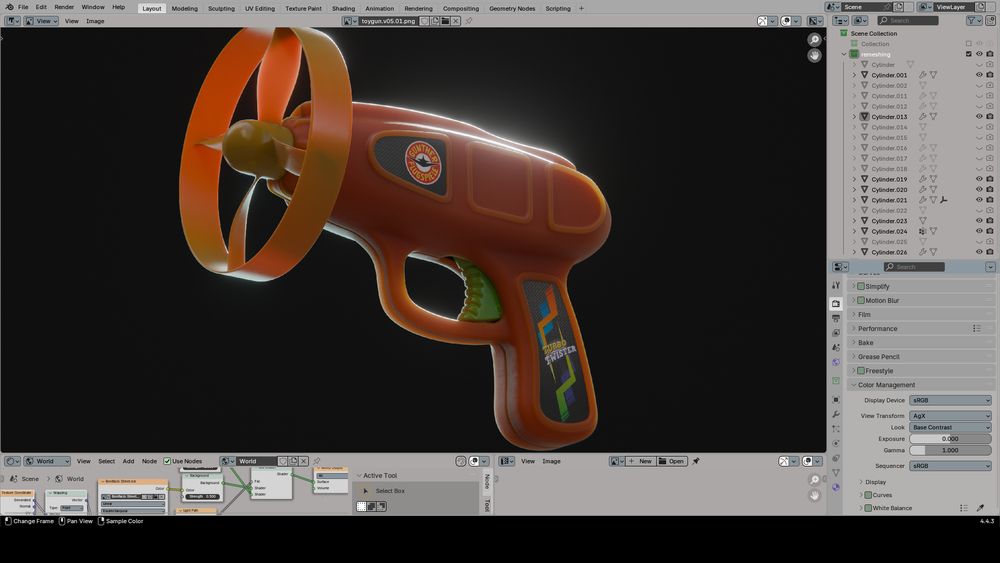
Task: Open the Particles properties icon
Action: click(836, 429)
